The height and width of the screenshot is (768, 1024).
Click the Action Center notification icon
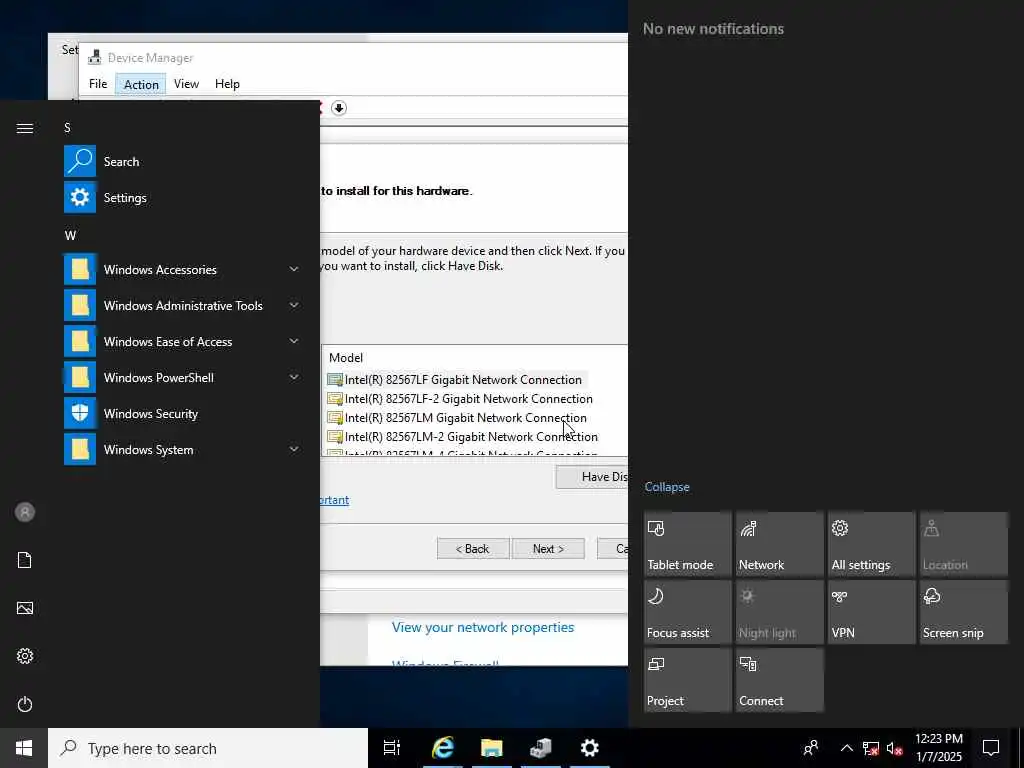[x=991, y=748]
